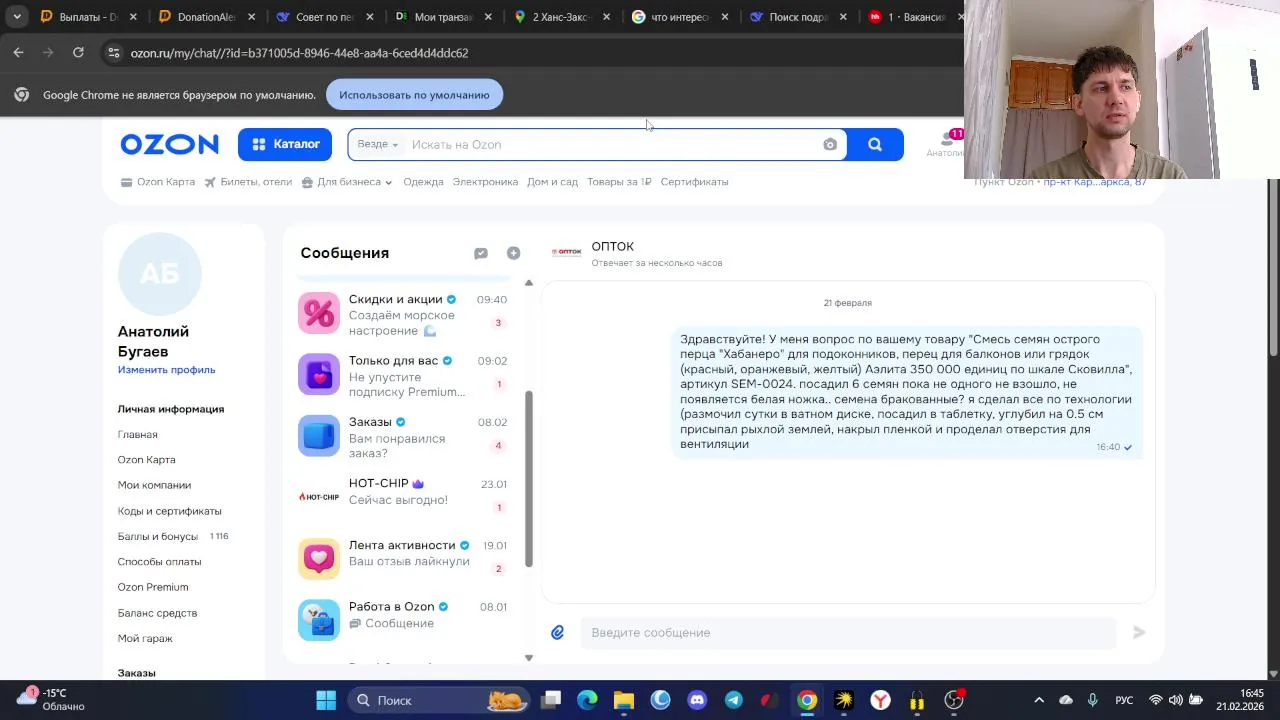Image resolution: width=1280 pixels, height=720 pixels.
Task: Open Одежда category link
Action: tap(423, 182)
